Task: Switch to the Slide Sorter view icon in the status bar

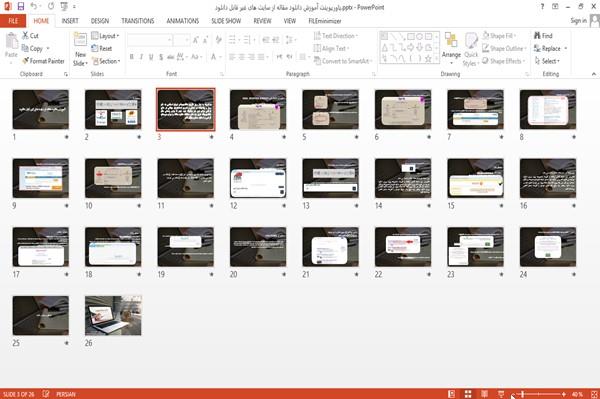Action: pyautogui.click(x=468, y=394)
